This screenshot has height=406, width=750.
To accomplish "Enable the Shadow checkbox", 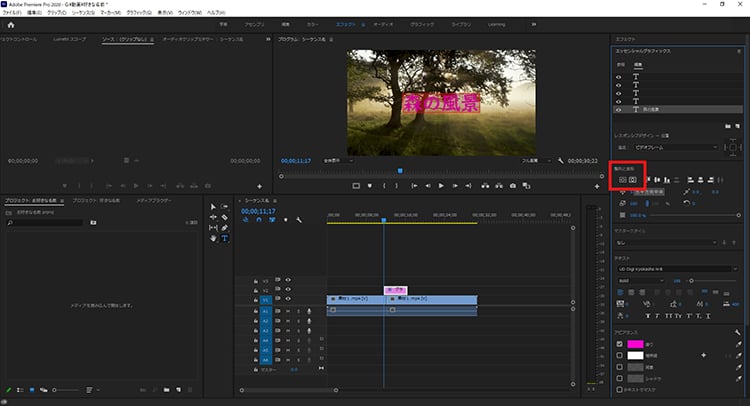I will [620, 378].
